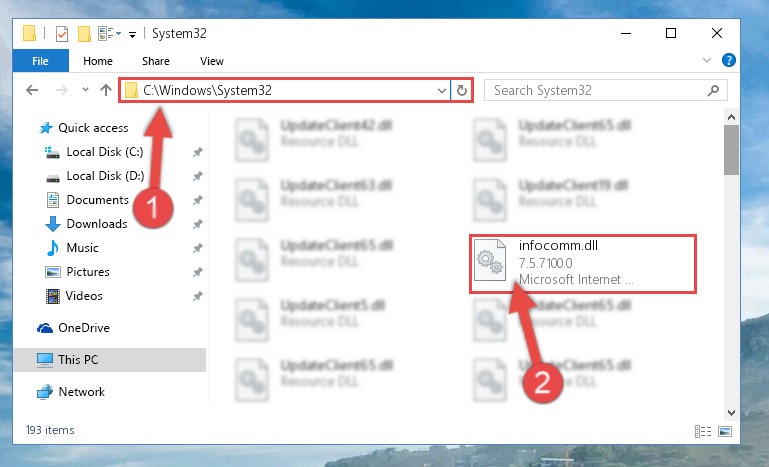Toggle the pin next to Local Disk (C:)
The width and height of the screenshot is (769, 467).
coord(198,152)
